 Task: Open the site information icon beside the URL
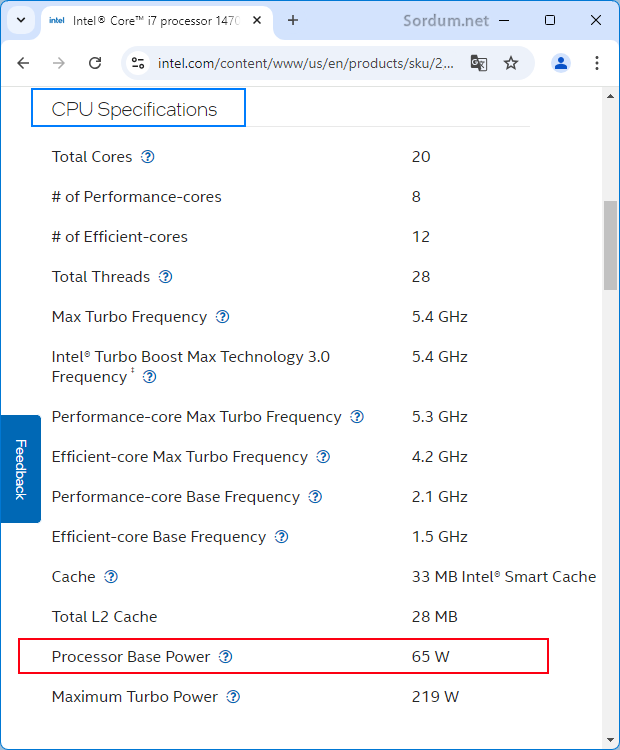[138, 63]
